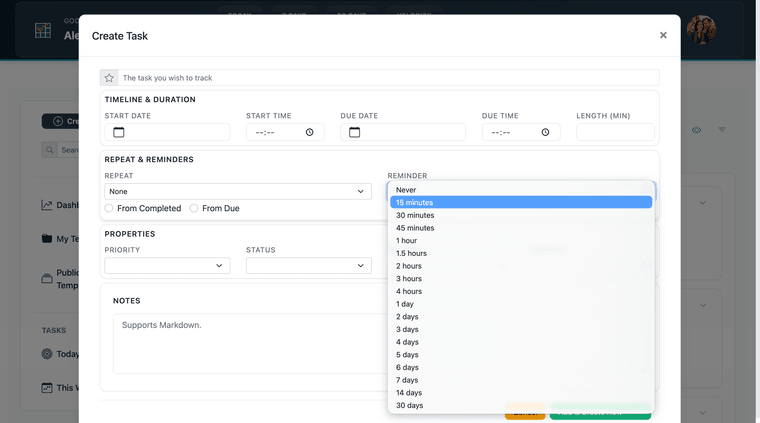
Task: Expand the topmost chevron in the background panel
Action: coord(702,203)
